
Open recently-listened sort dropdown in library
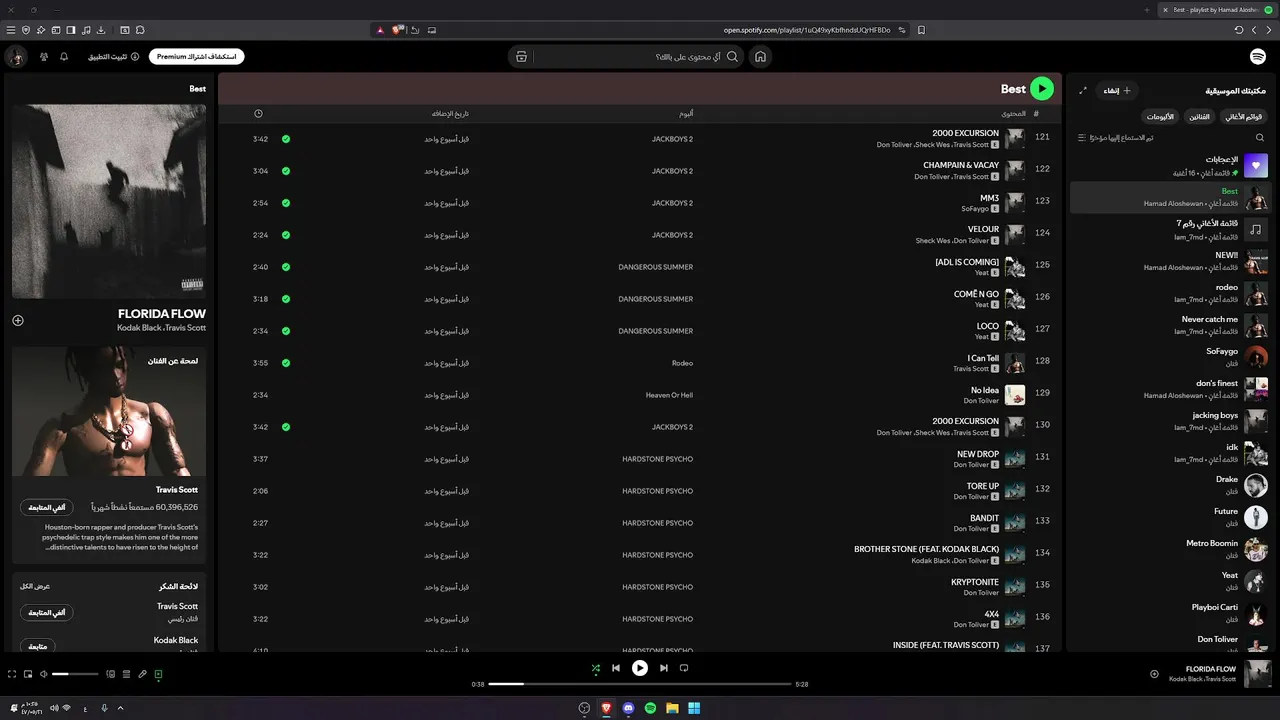point(1115,137)
